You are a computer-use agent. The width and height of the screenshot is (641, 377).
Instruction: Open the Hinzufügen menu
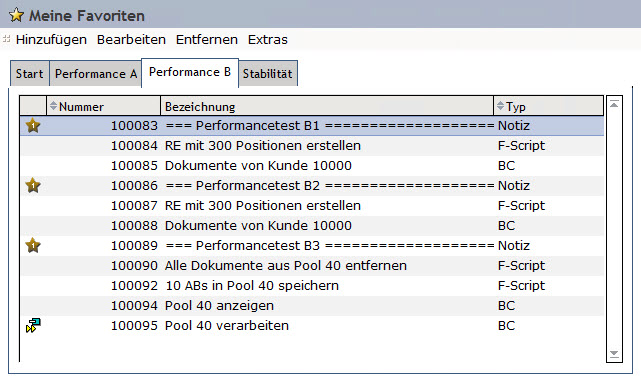tap(51, 40)
